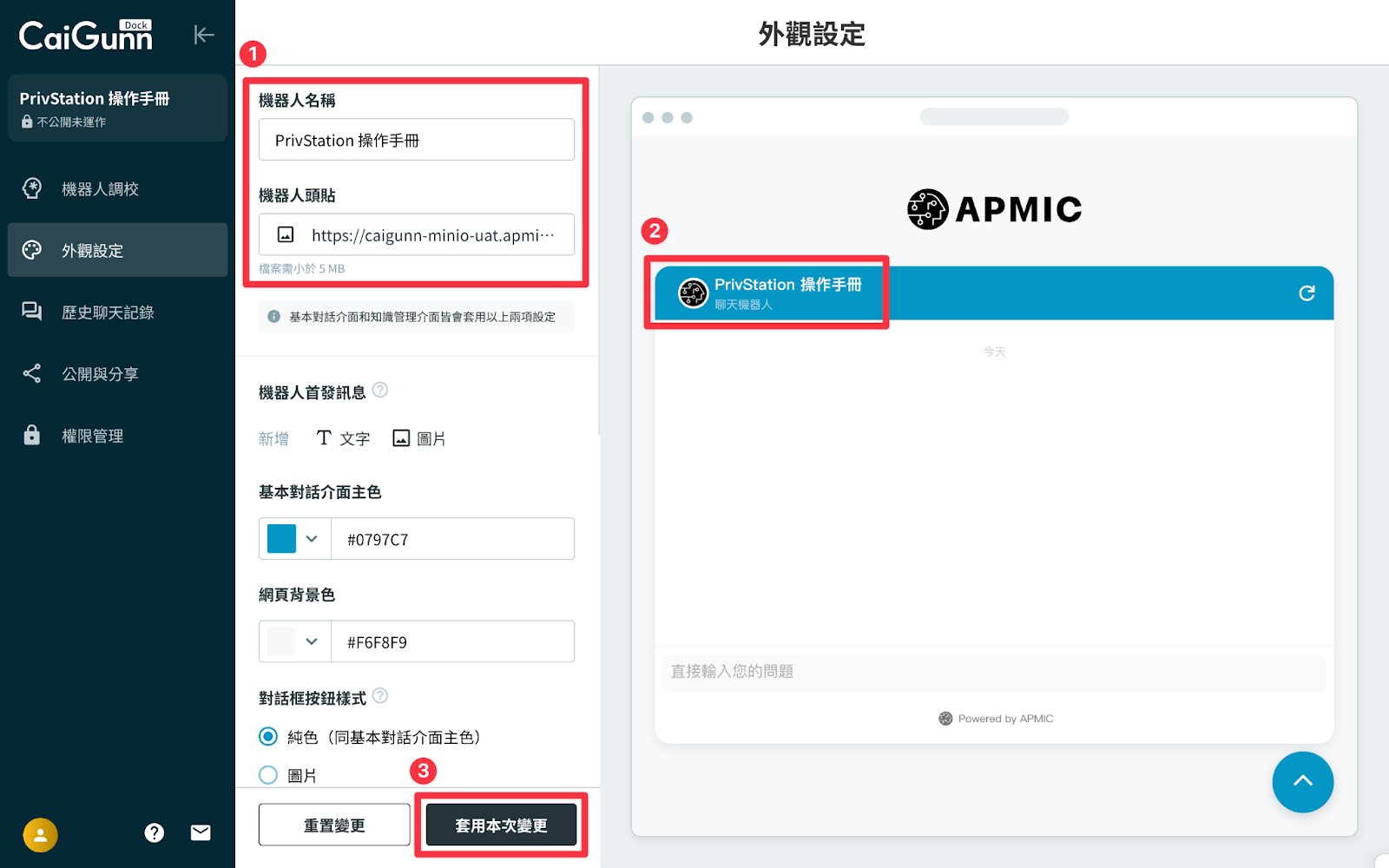
Task: Add a 文字 first message
Action: (x=343, y=438)
